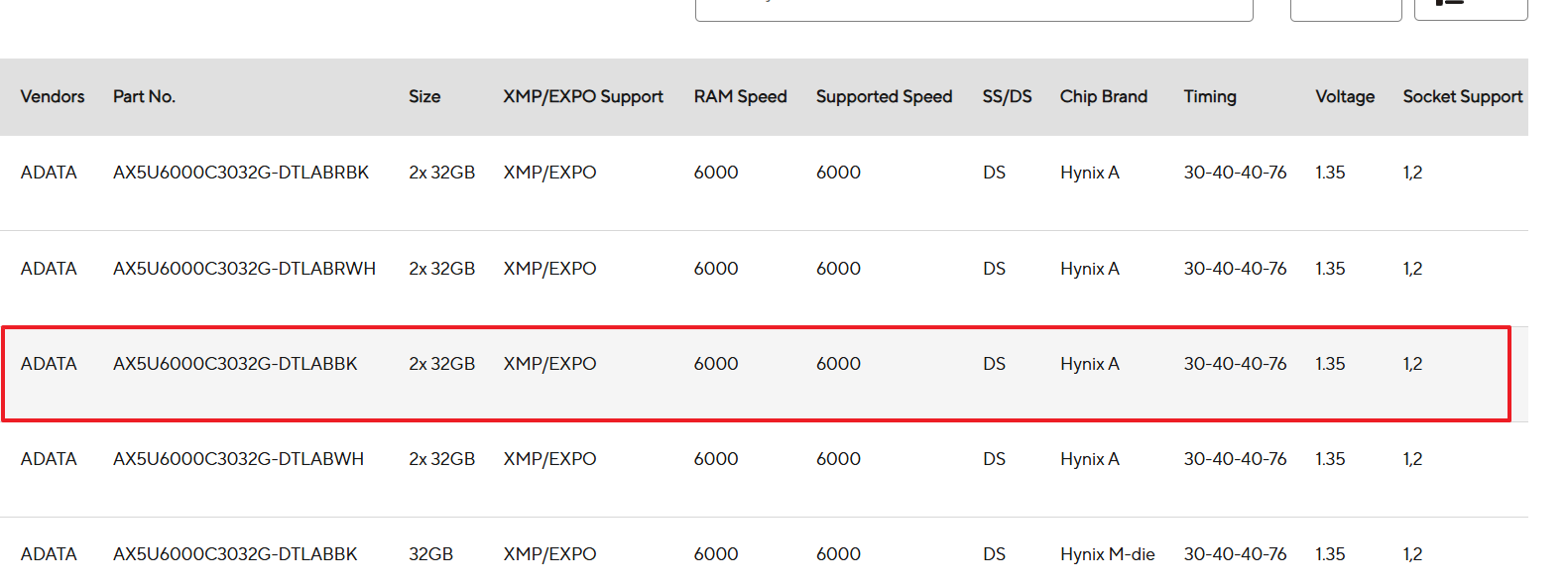Image resolution: width=1568 pixels, height=587 pixels.
Task: Click the single 32GB size cell
Action: click(430, 554)
